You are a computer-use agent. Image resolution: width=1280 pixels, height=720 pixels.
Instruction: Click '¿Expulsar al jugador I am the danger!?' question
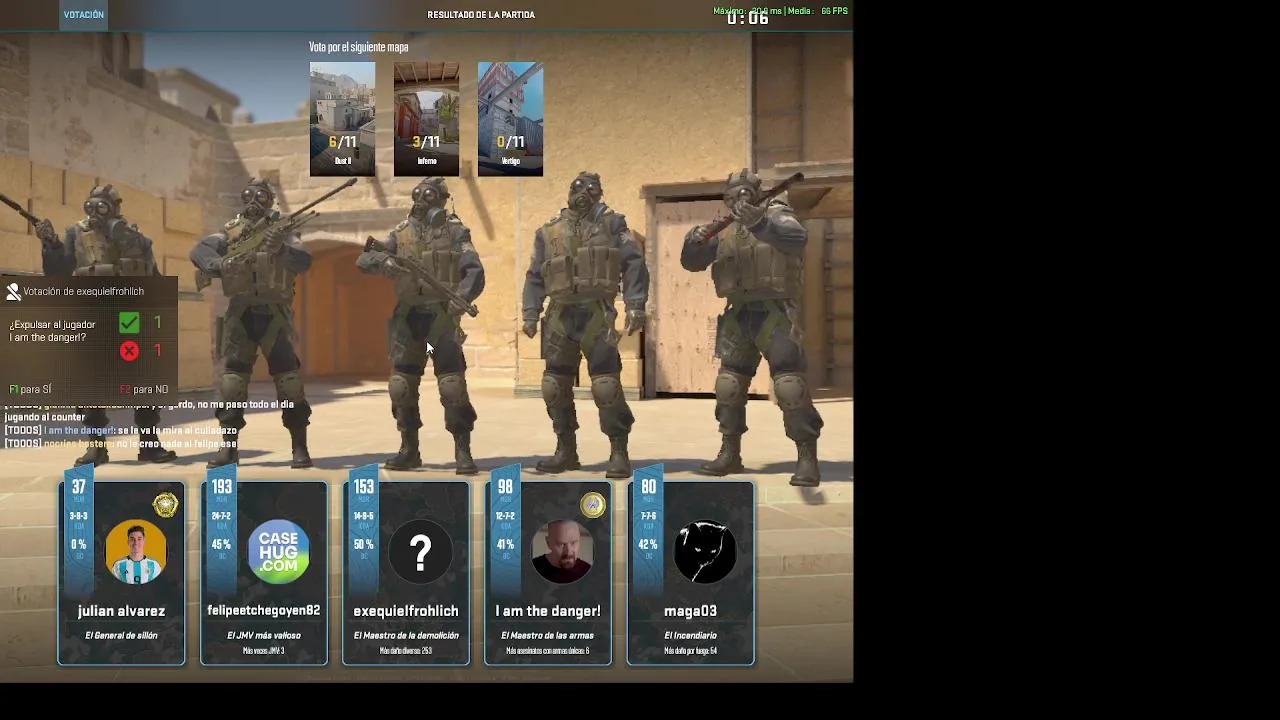[x=53, y=331]
